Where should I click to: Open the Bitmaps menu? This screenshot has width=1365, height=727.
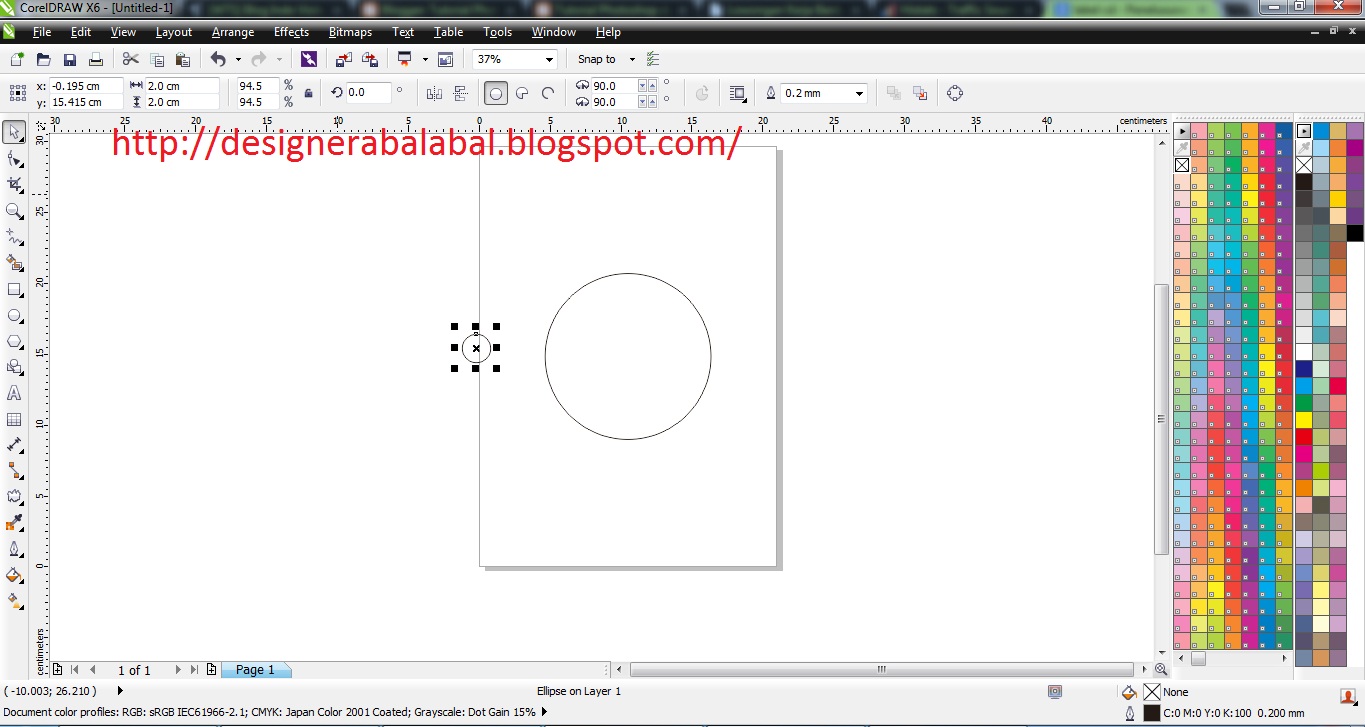point(350,31)
